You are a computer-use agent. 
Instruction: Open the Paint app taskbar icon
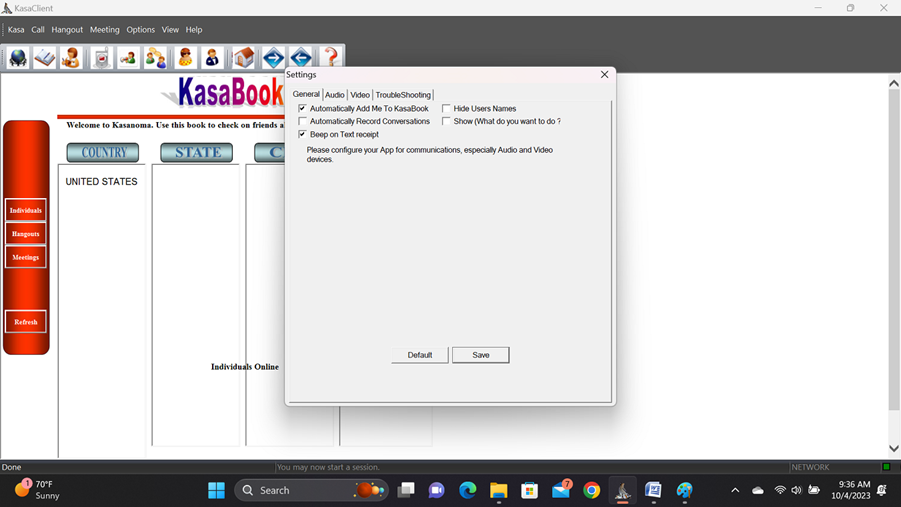(x=684, y=490)
